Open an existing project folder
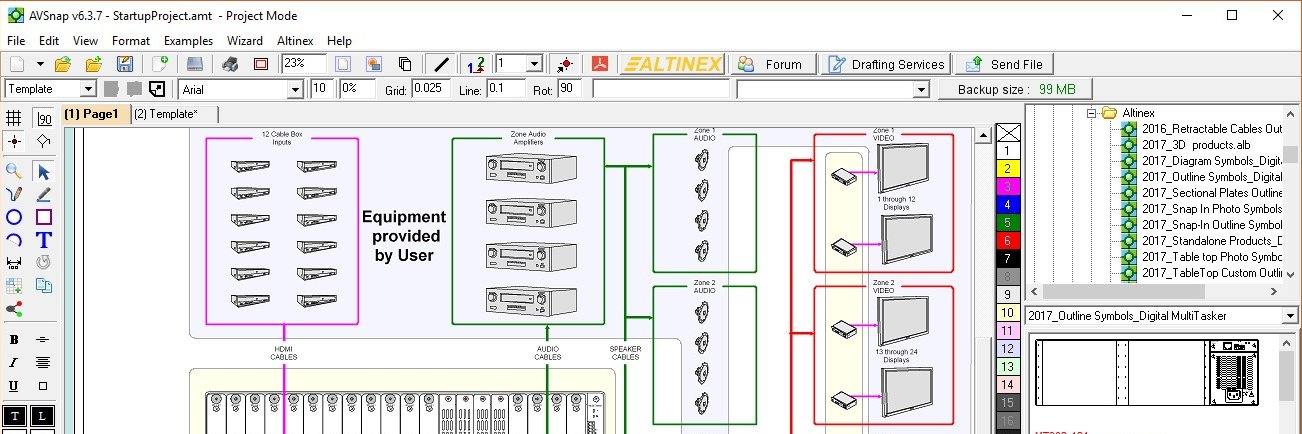Screen dimensions: 1302x434 point(62,64)
